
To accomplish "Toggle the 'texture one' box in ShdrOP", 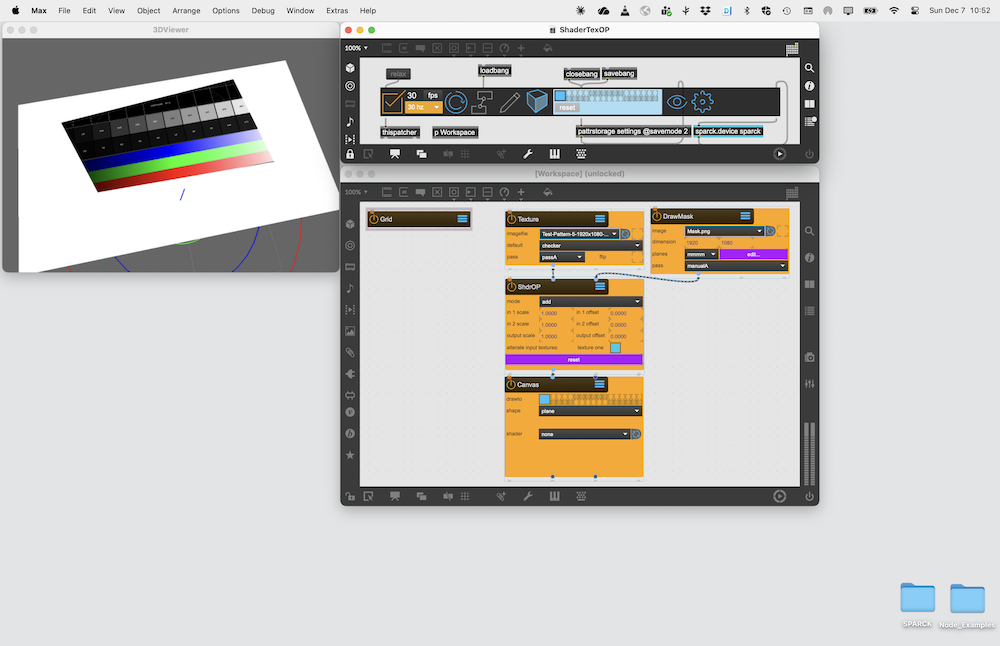I will (x=615, y=348).
